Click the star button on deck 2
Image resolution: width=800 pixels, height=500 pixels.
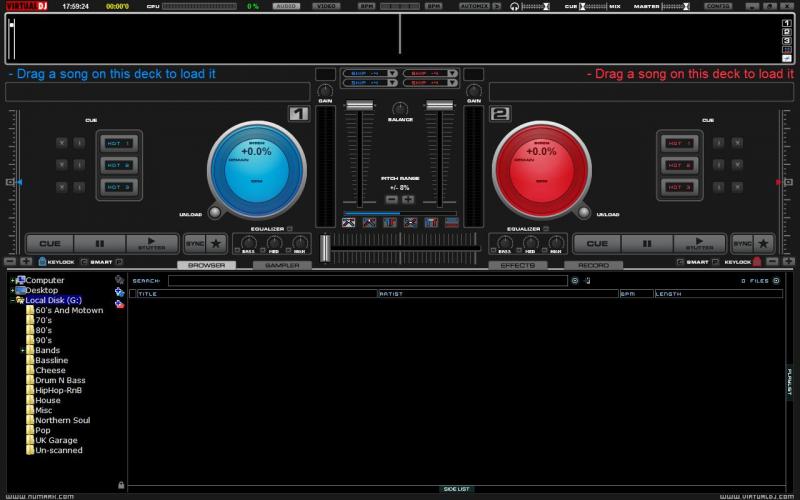pyautogui.click(x=763, y=244)
